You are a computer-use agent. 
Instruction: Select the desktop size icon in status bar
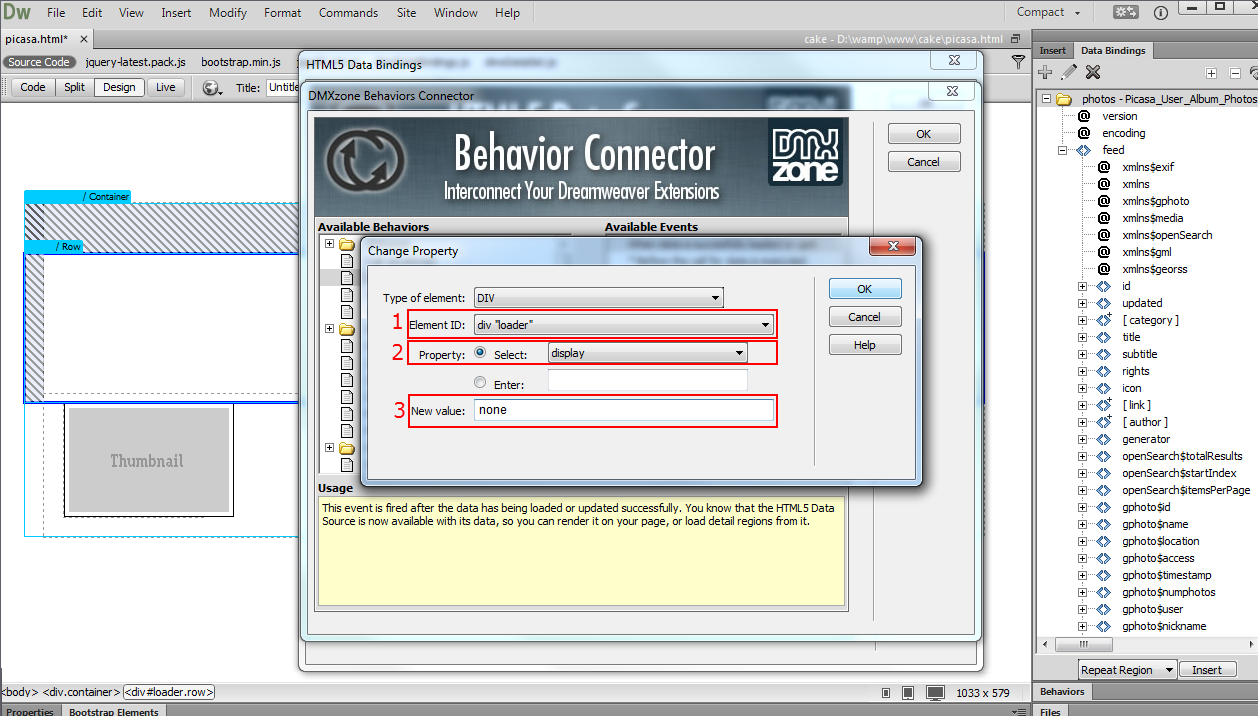935,692
